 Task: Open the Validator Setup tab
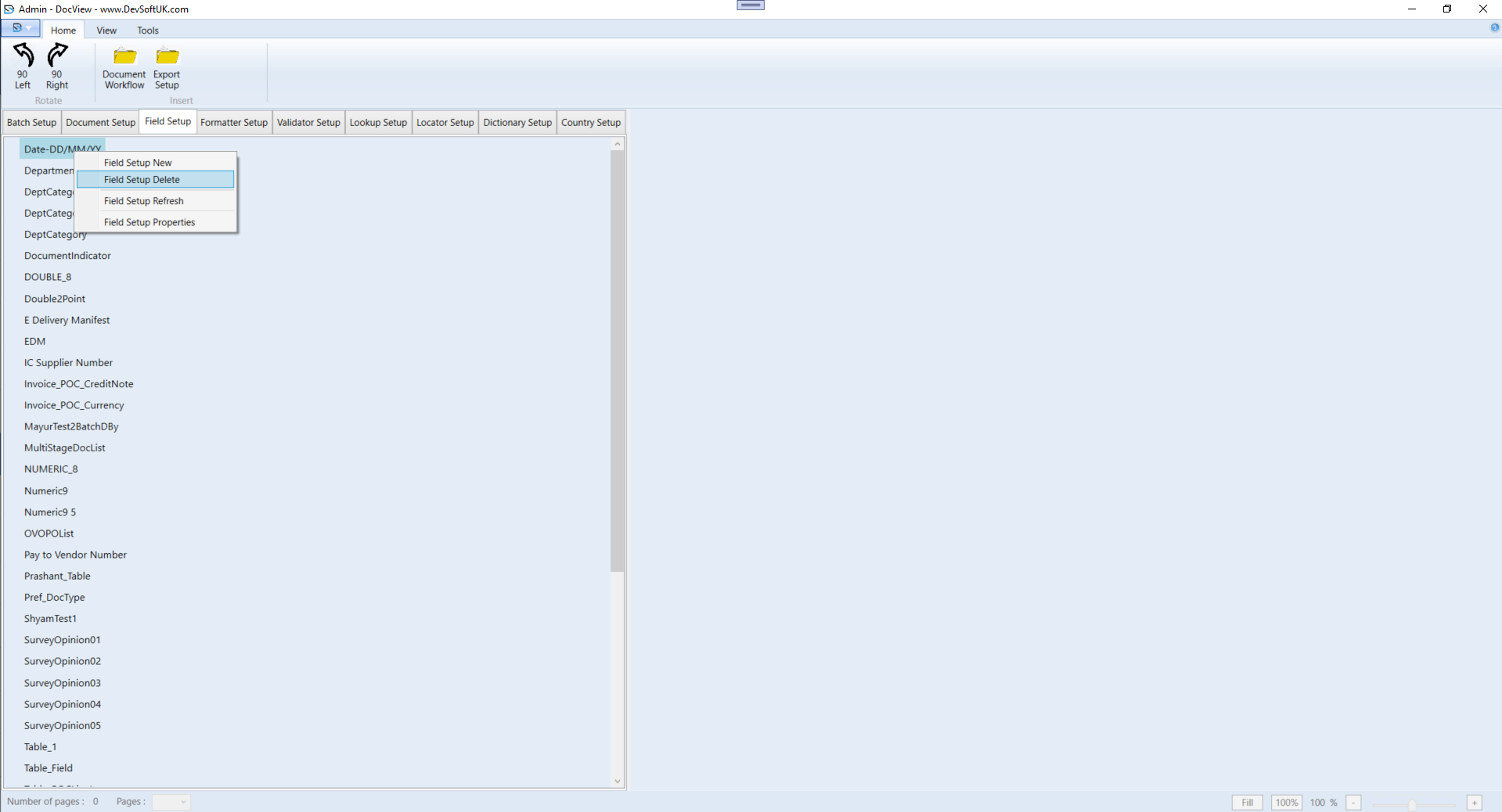[308, 123]
